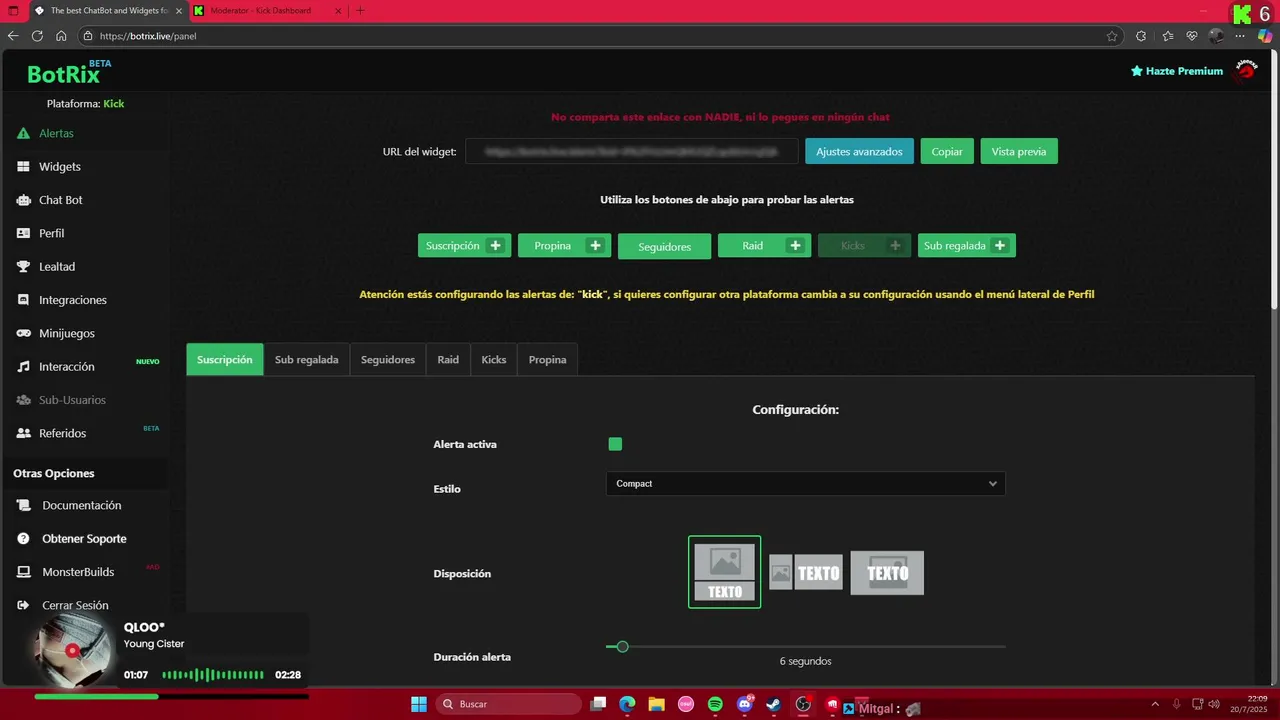Click the Sub-Usuarios sidebar link
The height and width of the screenshot is (720, 1280).
coord(72,400)
